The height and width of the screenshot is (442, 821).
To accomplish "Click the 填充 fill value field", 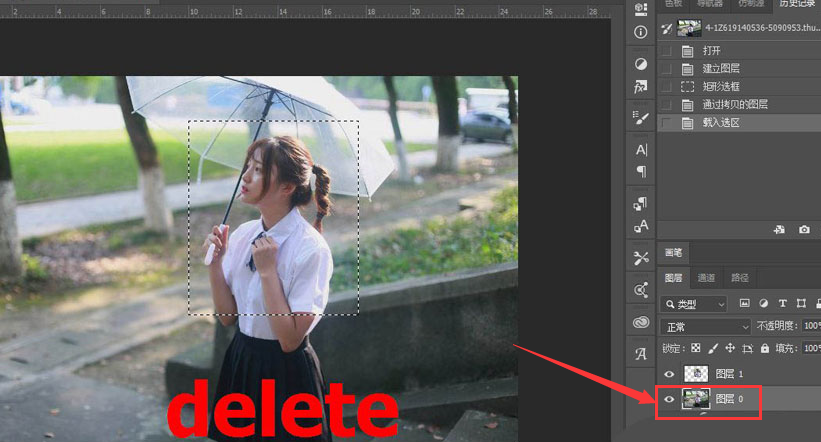I will (811, 348).
